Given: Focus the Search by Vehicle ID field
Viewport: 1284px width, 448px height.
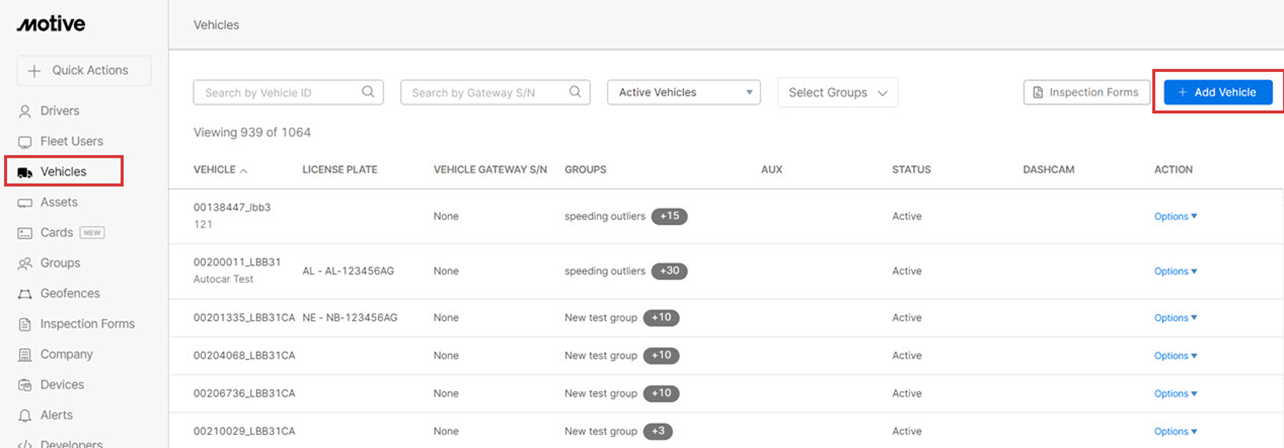Looking at the screenshot, I should click(288, 92).
